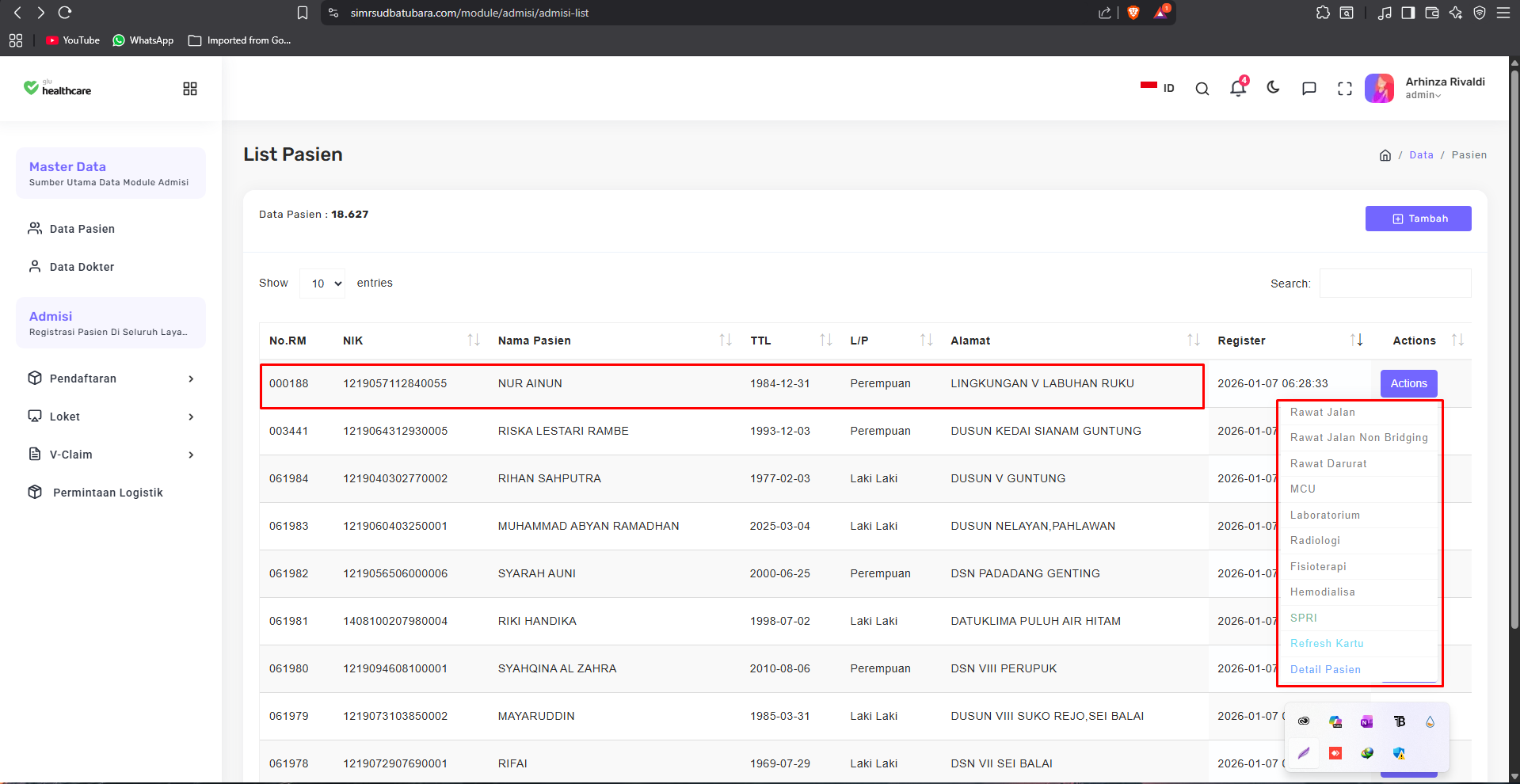Click the notification bell icon
Screen dimensions: 1520x784
(x=1237, y=88)
